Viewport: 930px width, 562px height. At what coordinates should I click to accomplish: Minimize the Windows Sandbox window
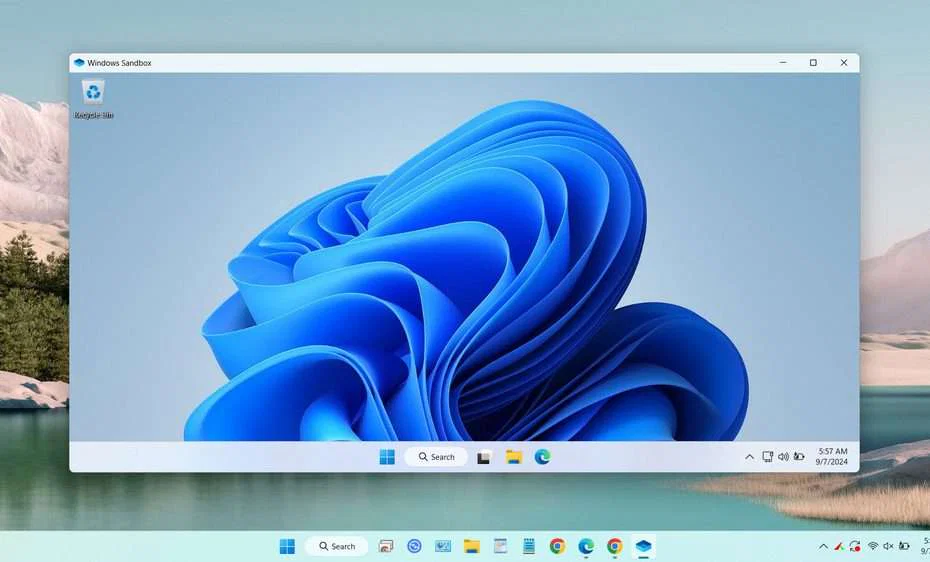click(x=783, y=62)
